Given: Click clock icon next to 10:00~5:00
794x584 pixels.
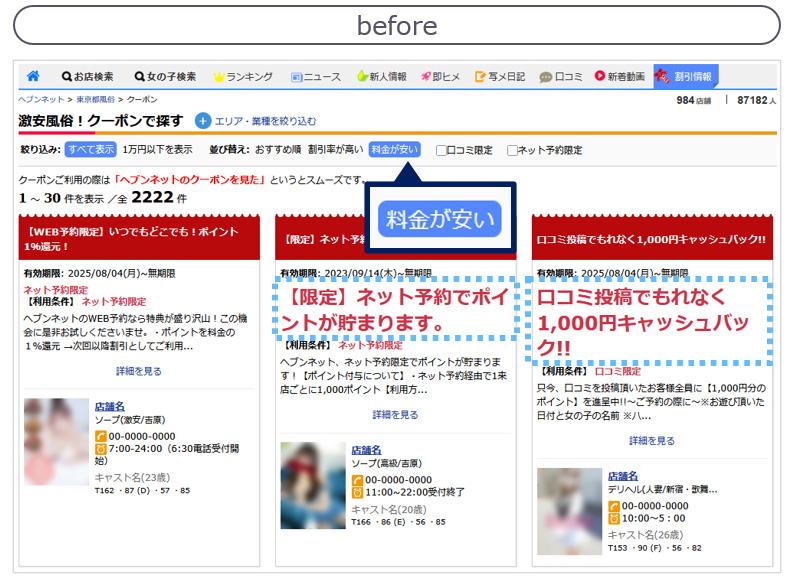Looking at the screenshot, I should click(x=614, y=518).
